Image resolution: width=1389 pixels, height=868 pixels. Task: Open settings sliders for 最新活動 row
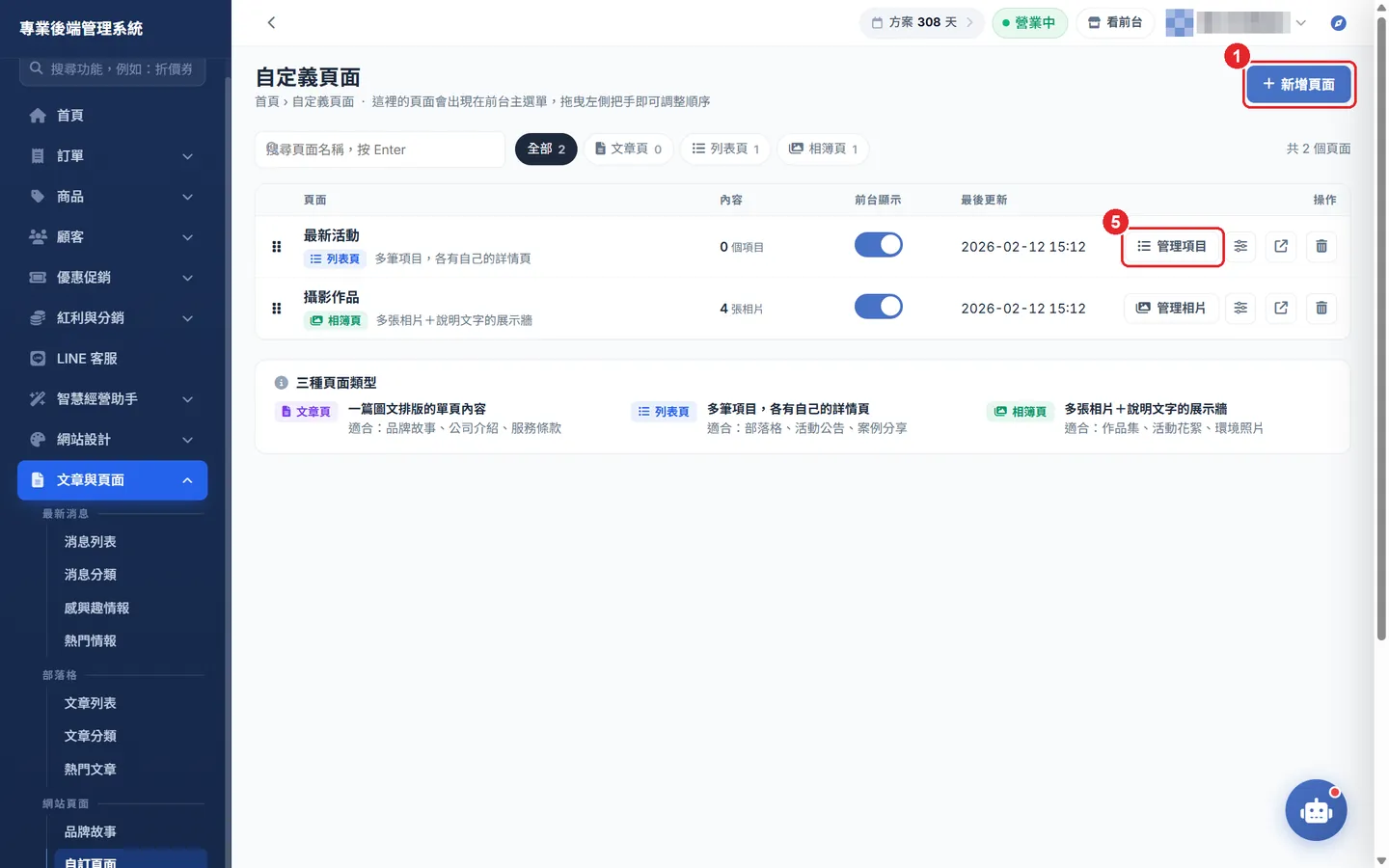(1240, 247)
